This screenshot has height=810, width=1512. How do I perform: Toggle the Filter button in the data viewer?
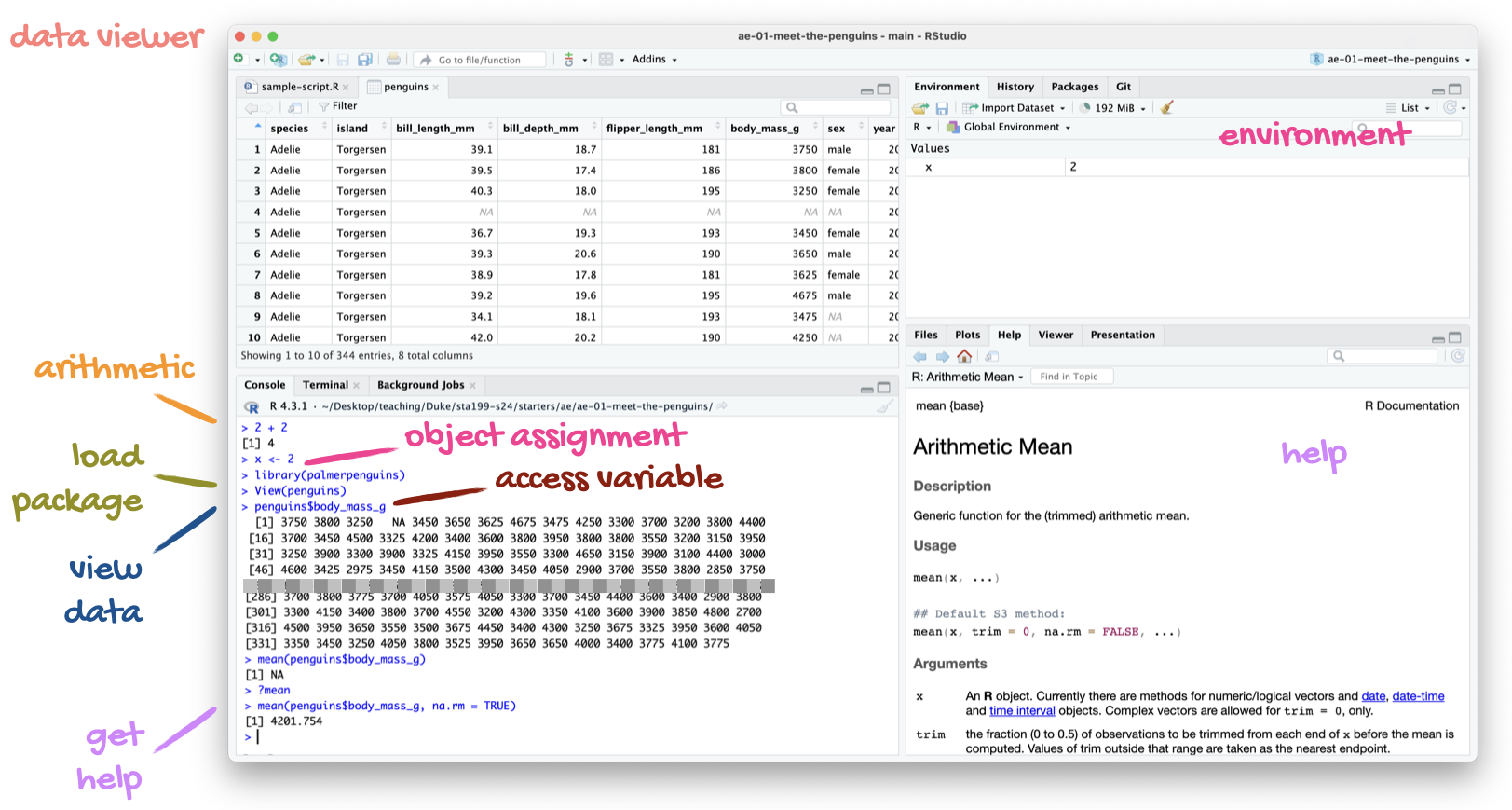pos(338,106)
